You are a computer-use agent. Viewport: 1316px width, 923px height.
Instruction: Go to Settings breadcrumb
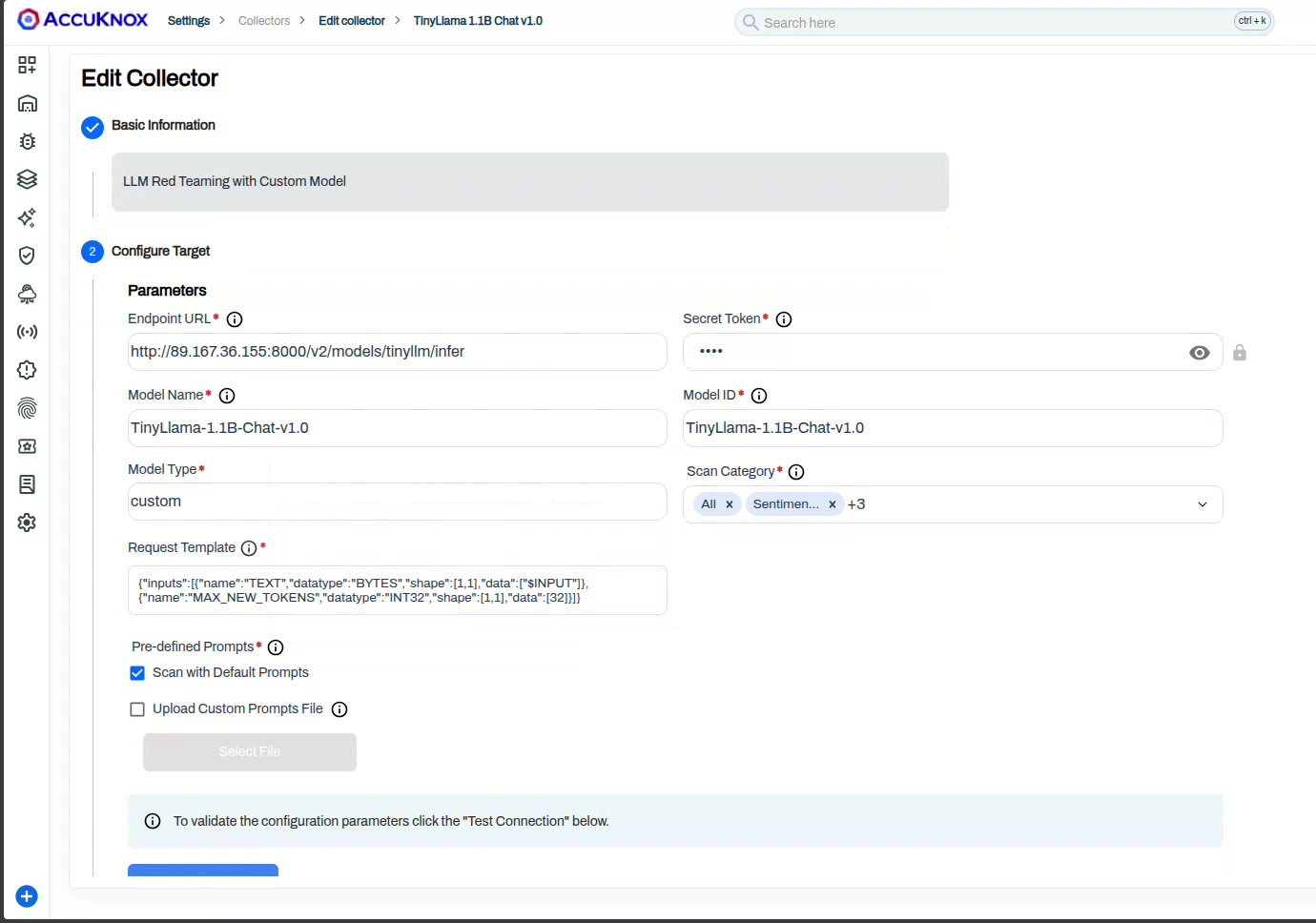[189, 21]
